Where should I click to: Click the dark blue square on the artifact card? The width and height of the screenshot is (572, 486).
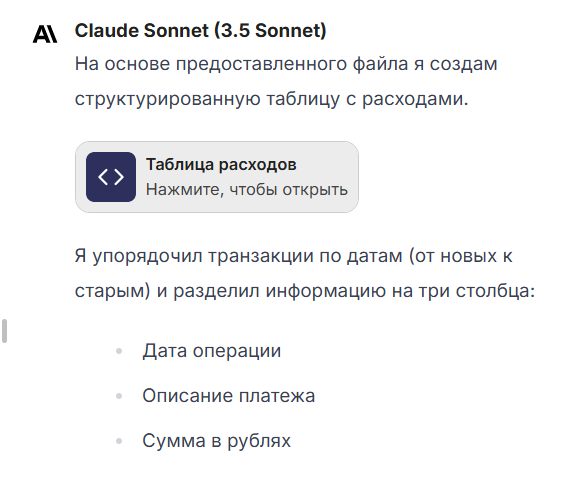[x=111, y=177]
